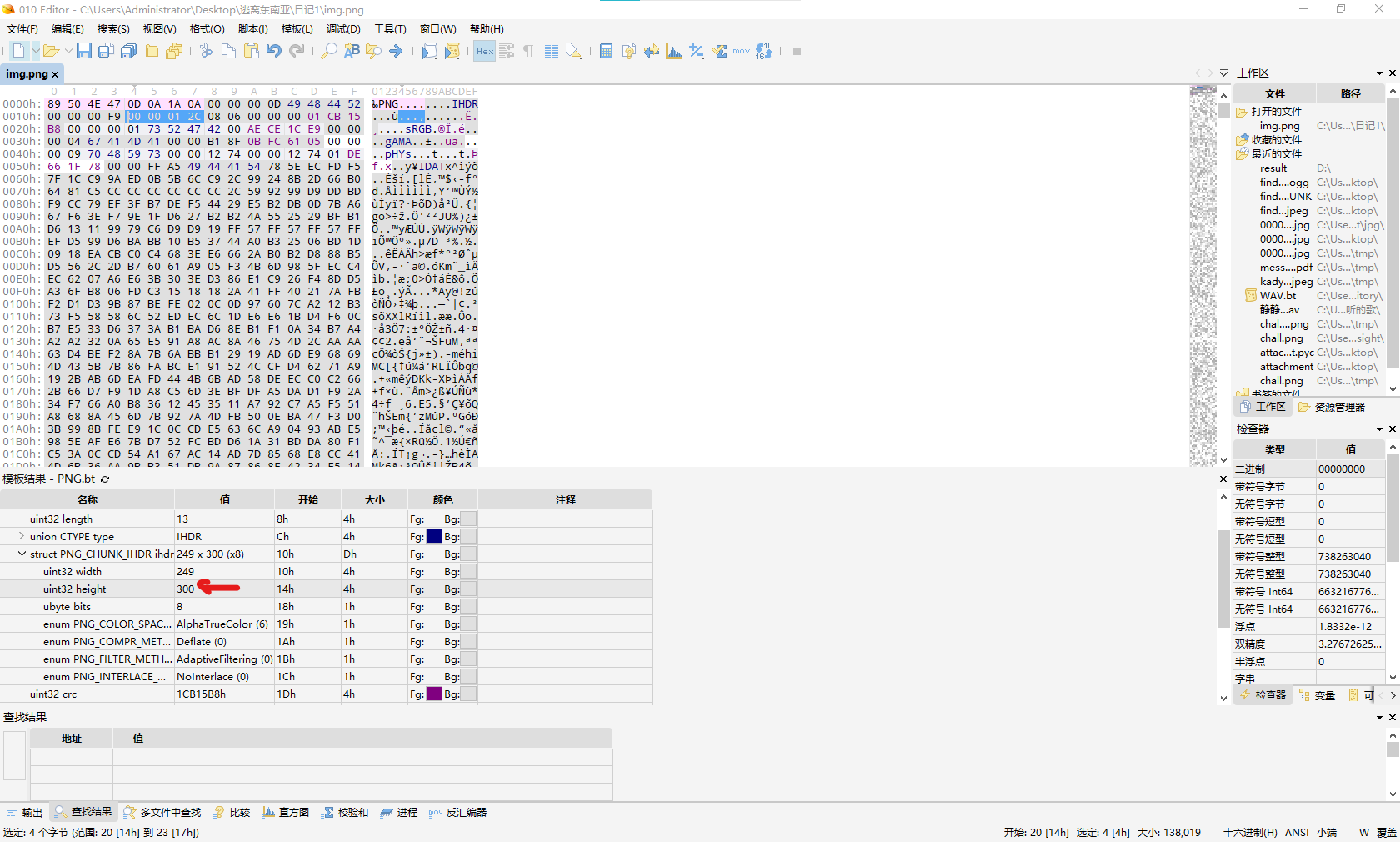Viewport: 1400px width, 842px height.
Task: Create a new file with the toolbar icon
Action: (x=18, y=51)
